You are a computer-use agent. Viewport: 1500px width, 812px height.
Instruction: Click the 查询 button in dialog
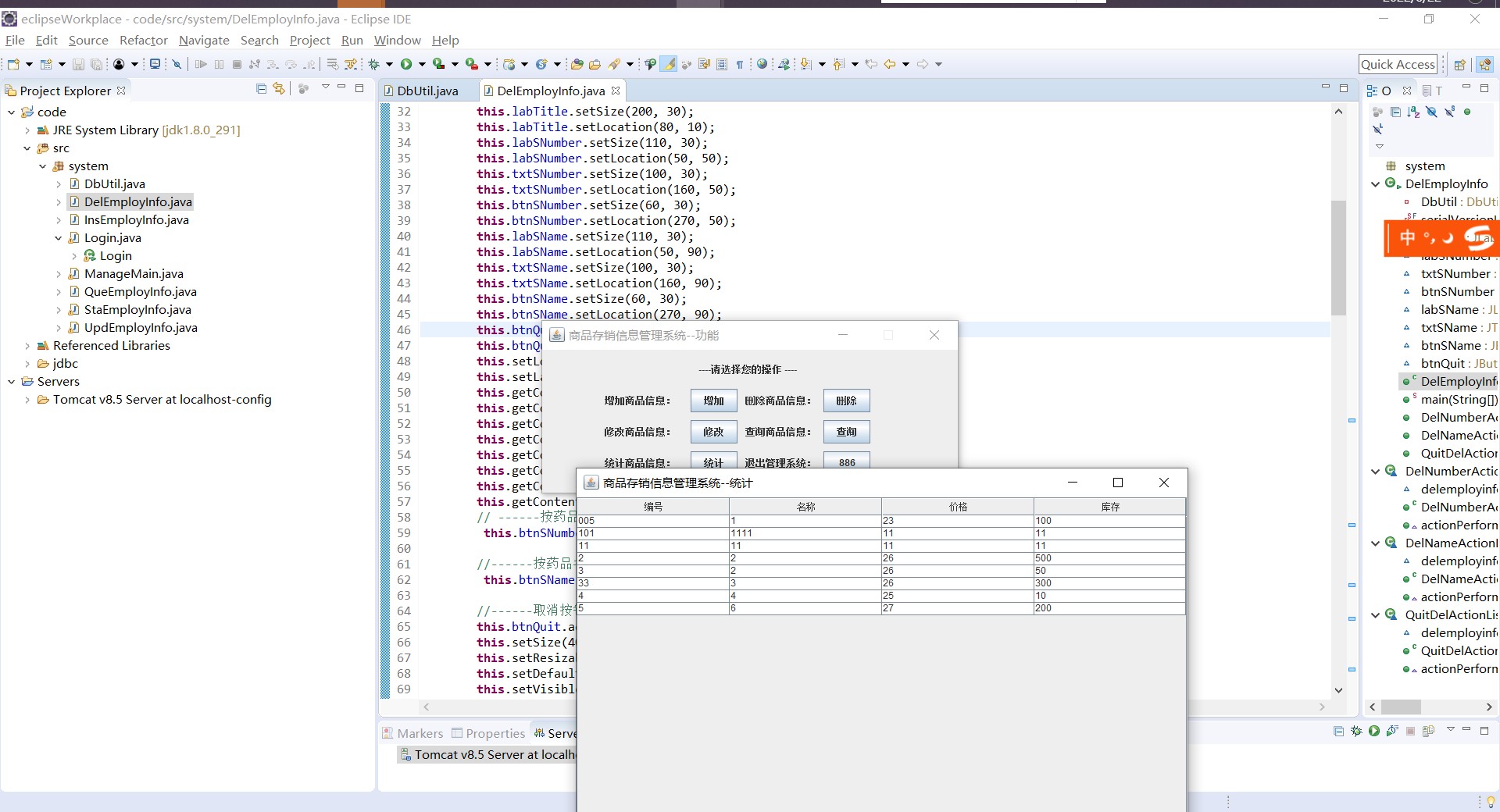[x=846, y=432]
